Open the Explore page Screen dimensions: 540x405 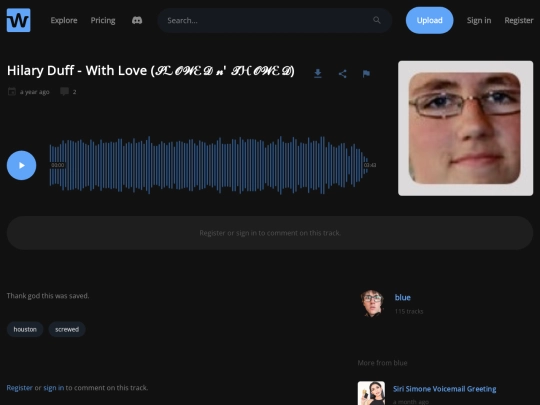point(64,20)
